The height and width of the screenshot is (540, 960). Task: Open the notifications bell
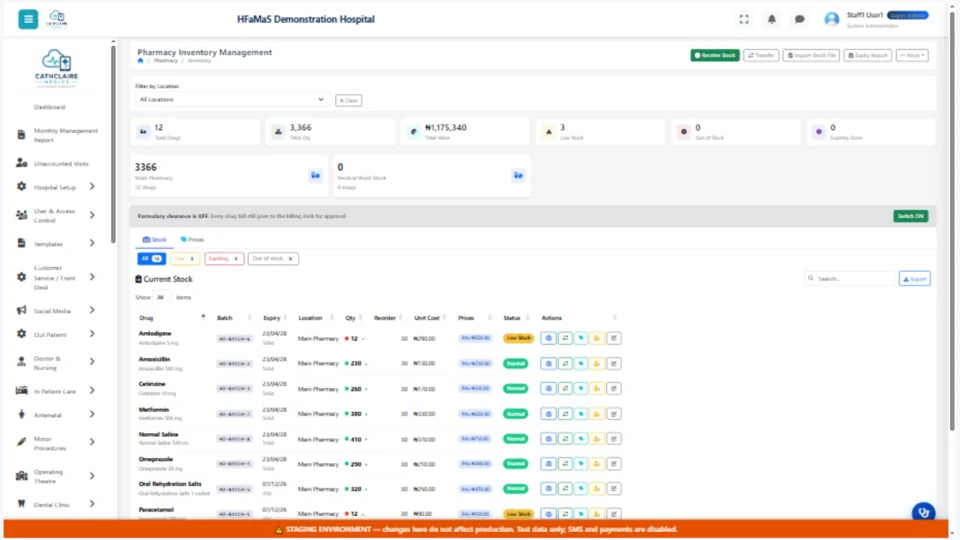771,20
